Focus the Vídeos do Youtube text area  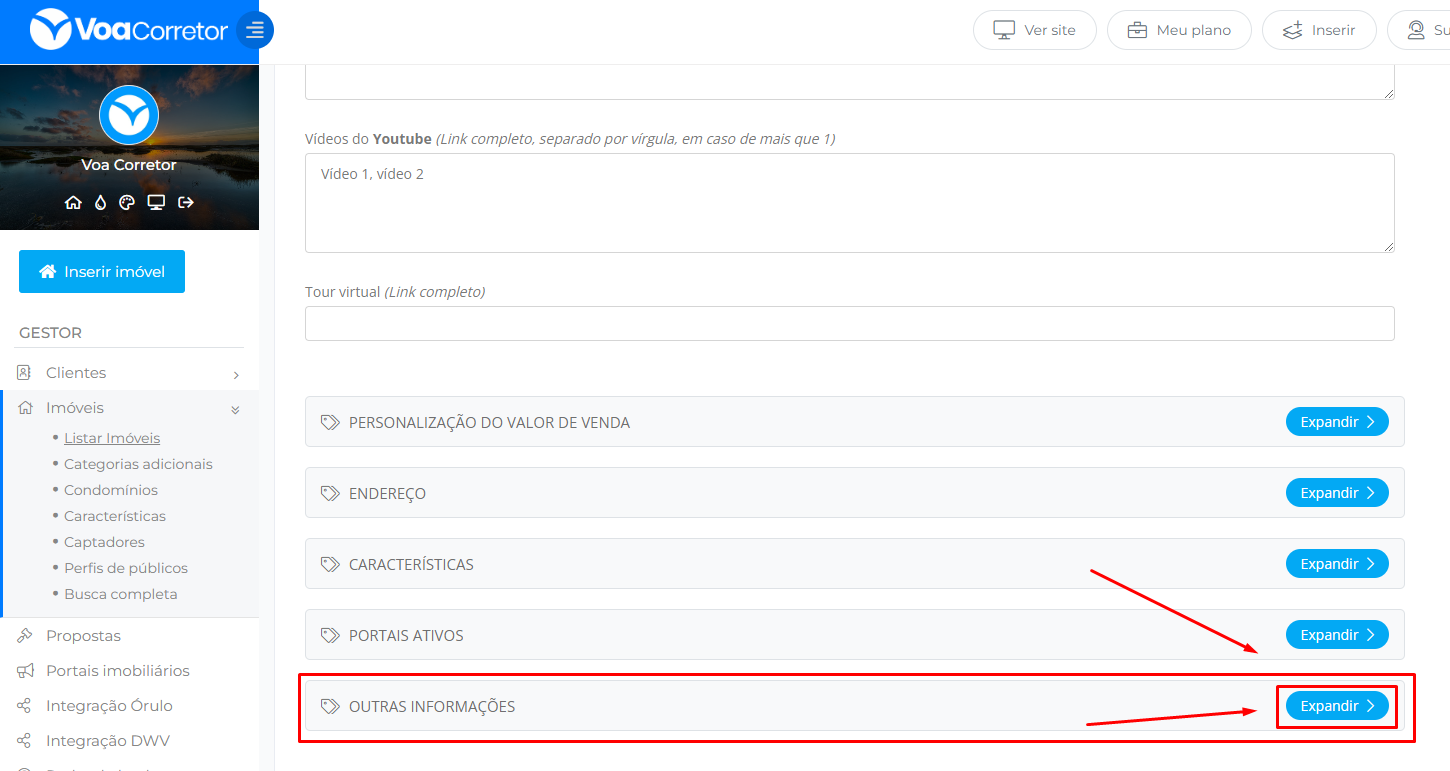[x=849, y=203]
